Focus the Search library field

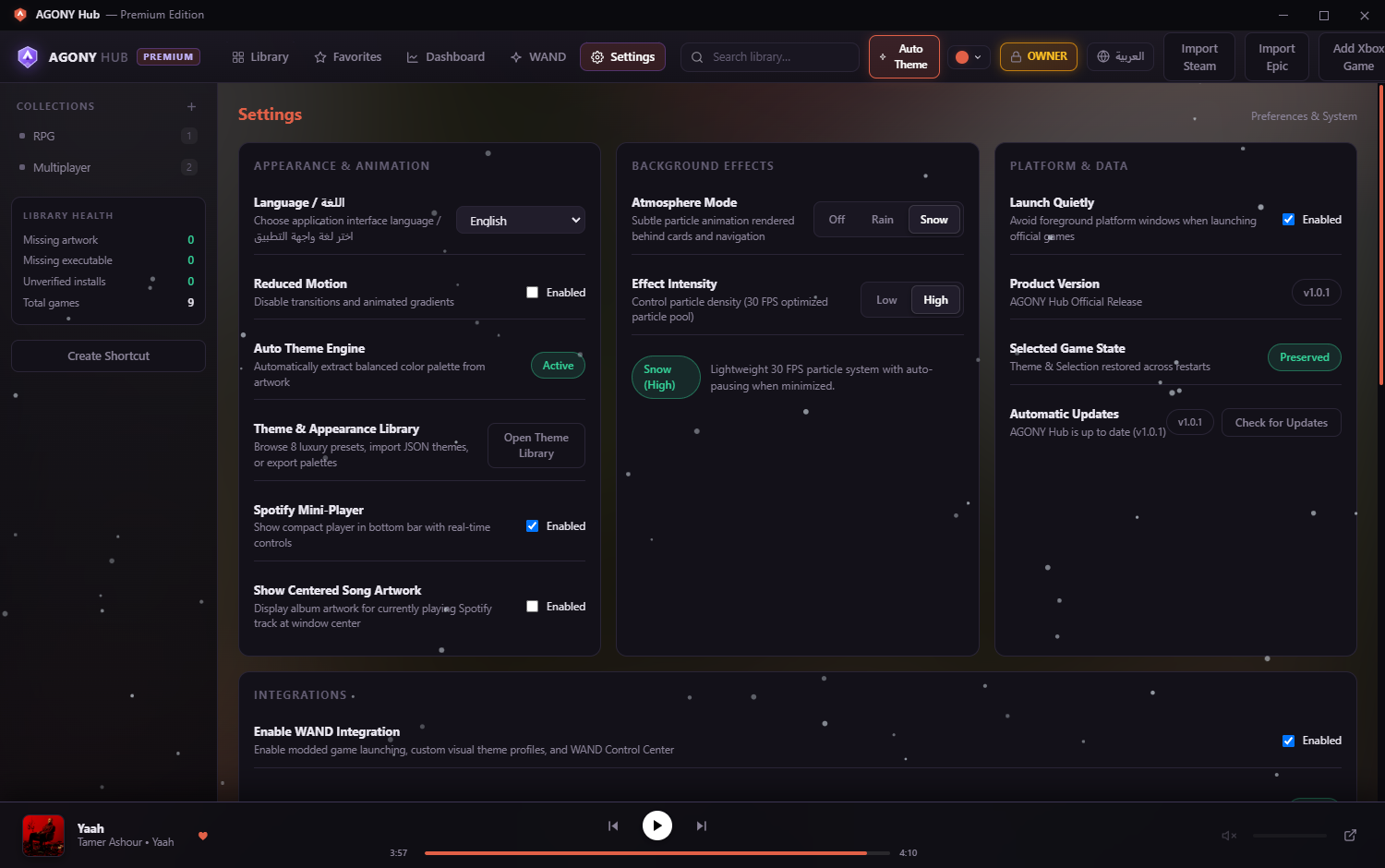click(770, 57)
